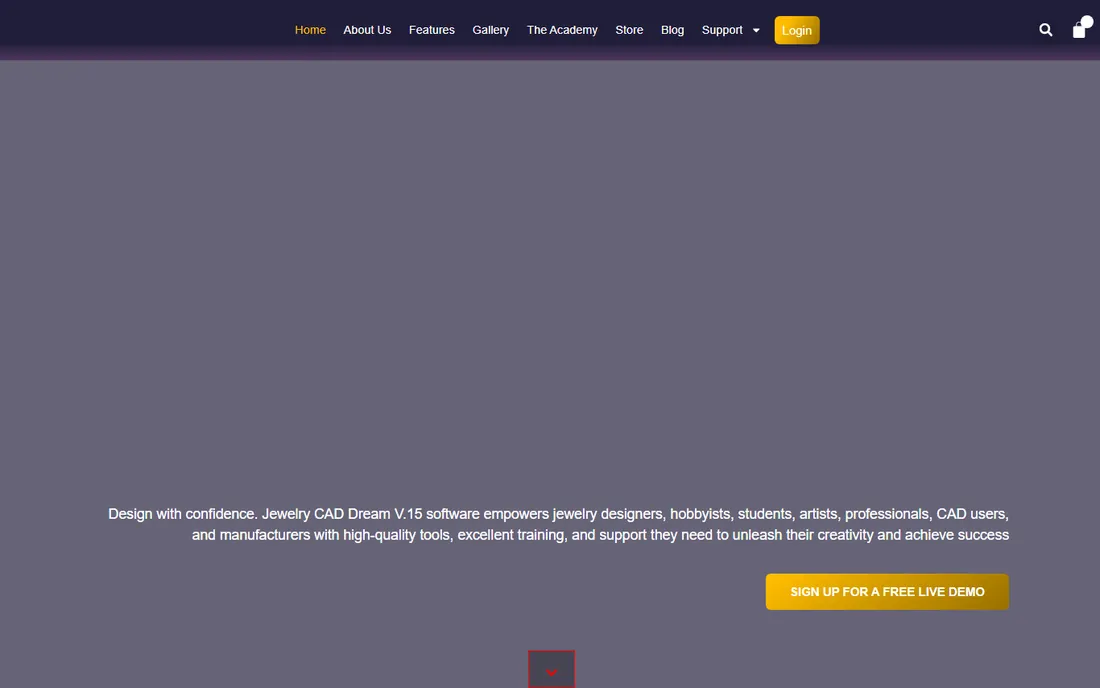Click the yellow Login button
Viewport: 1100px width, 688px height.
[797, 30]
